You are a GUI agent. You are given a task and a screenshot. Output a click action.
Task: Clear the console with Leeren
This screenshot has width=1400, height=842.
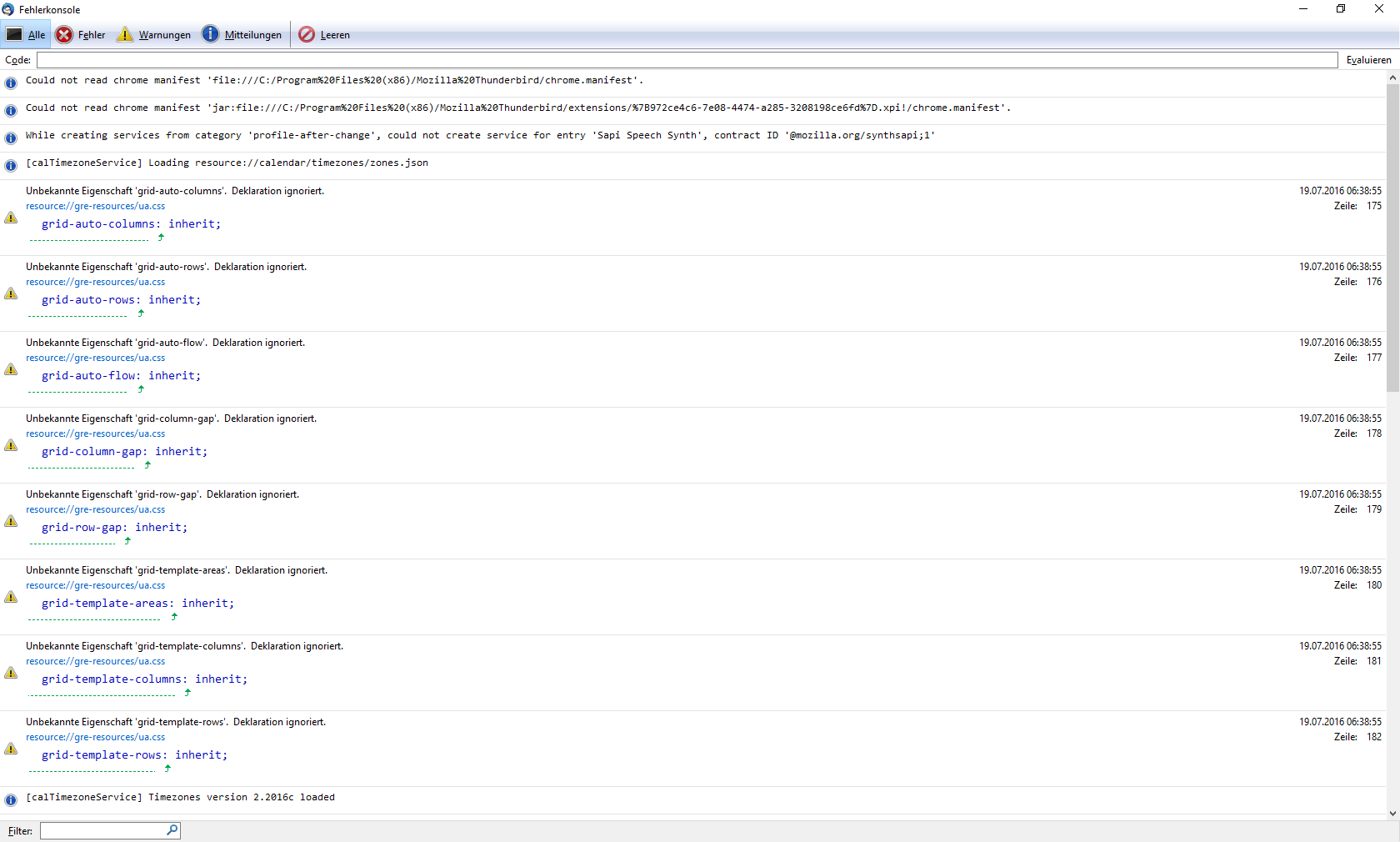pyautogui.click(x=324, y=35)
